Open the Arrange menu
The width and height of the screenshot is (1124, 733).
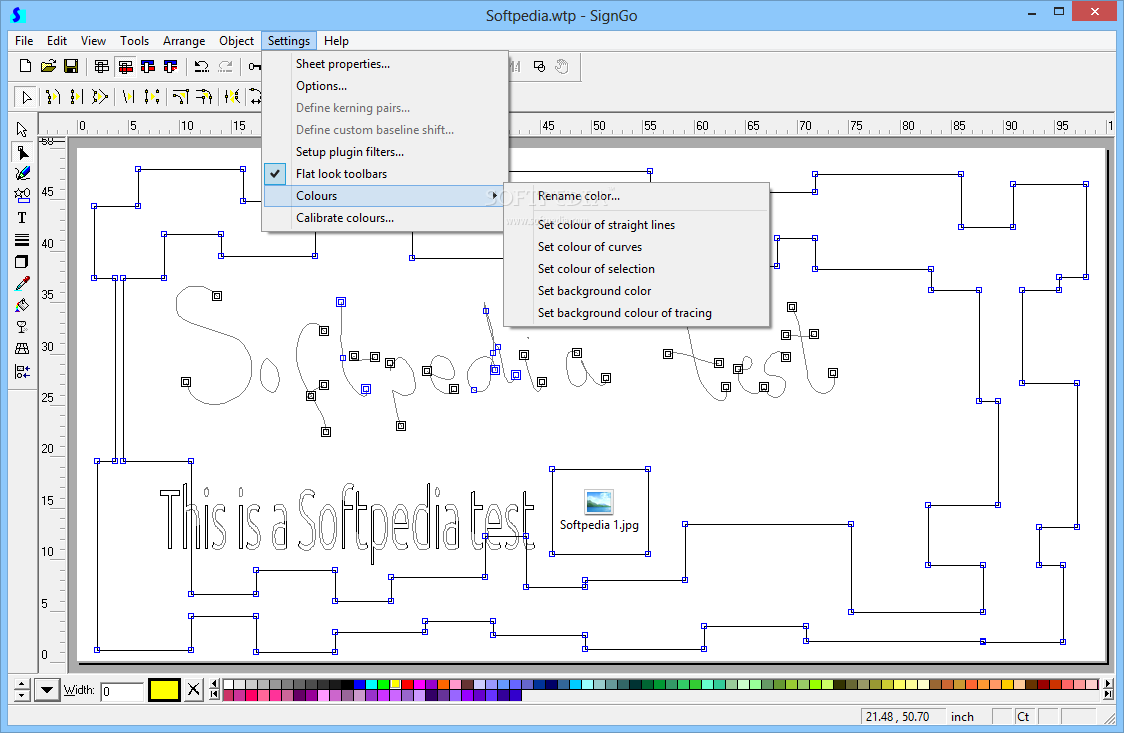click(x=184, y=41)
